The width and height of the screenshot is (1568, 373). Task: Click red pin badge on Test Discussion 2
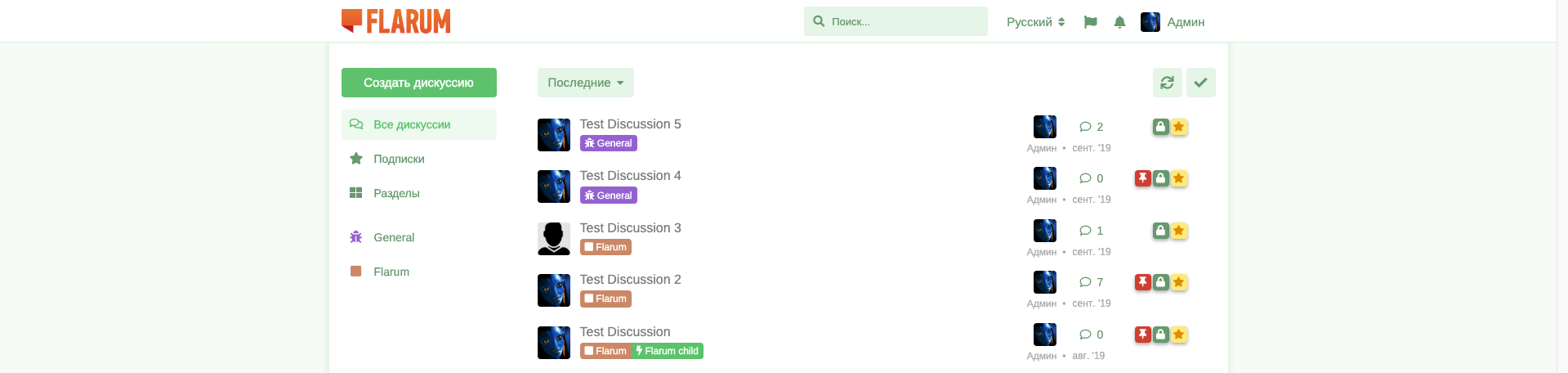(x=1143, y=282)
